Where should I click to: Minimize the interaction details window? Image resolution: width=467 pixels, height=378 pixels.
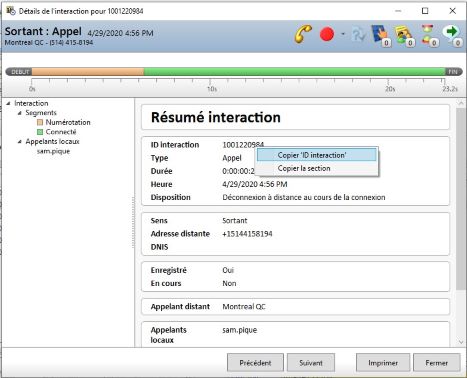[x=398, y=11]
